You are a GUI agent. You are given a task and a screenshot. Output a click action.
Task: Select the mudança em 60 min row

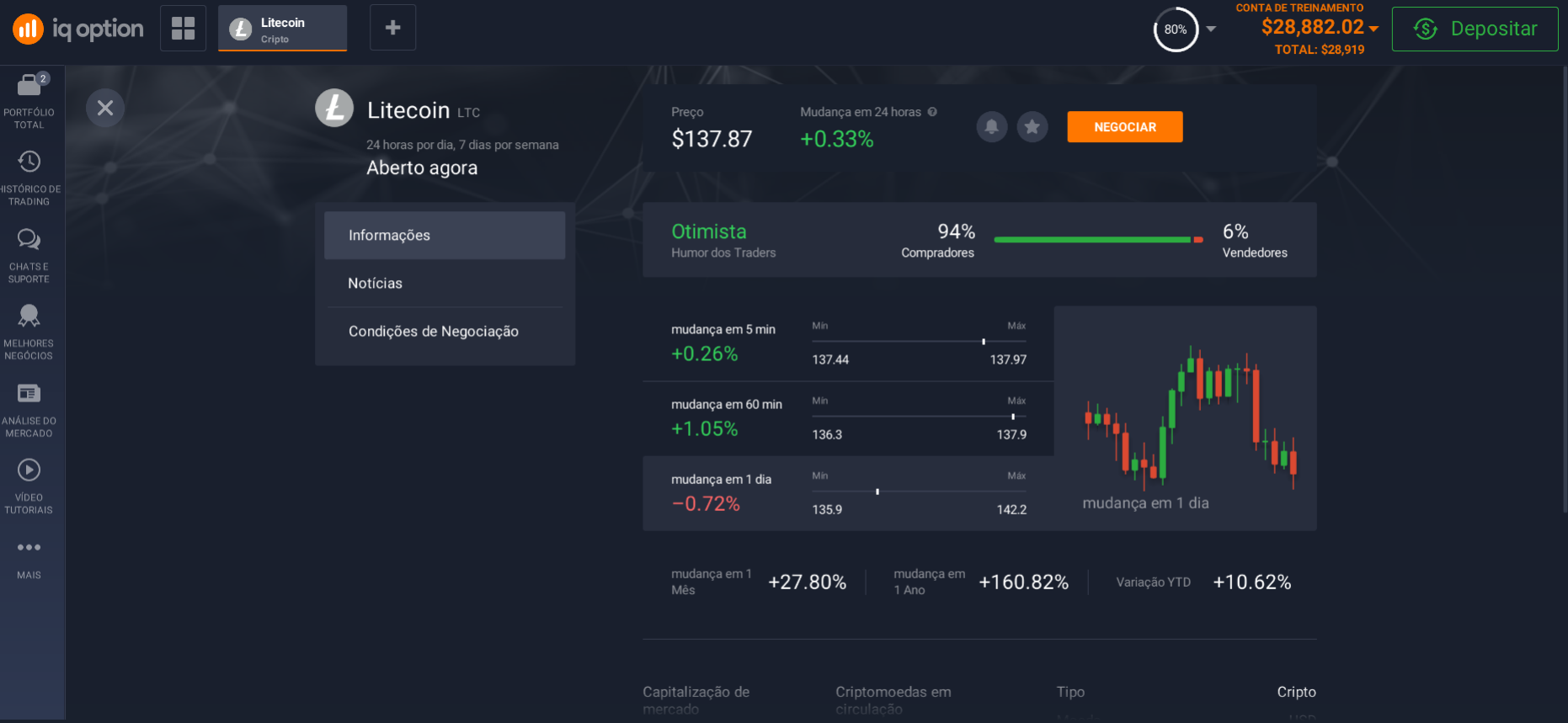tap(848, 419)
